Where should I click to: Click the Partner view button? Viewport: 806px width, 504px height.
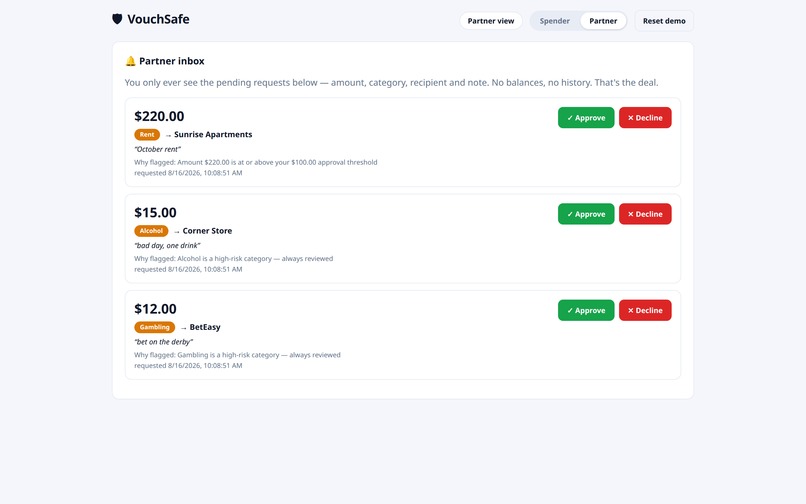point(491,21)
